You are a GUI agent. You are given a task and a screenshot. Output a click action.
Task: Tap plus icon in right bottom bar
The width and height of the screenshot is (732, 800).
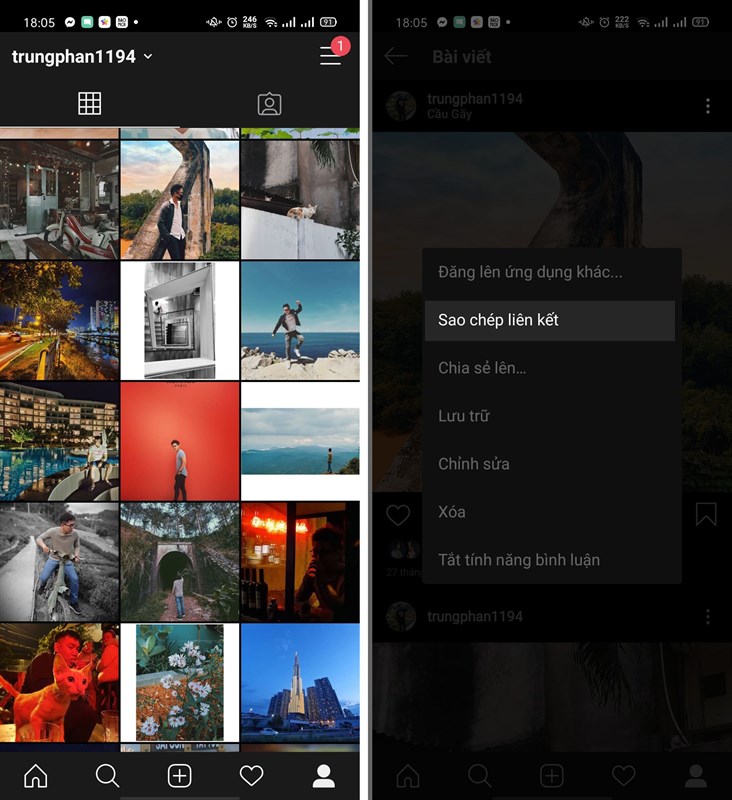tap(552, 776)
